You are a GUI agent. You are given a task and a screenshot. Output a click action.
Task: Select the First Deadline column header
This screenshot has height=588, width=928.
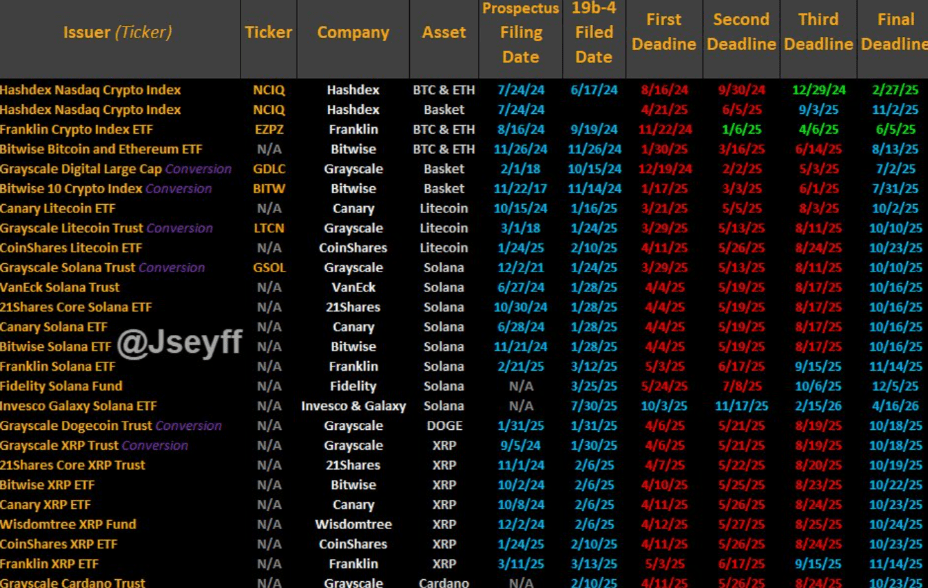pos(664,32)
